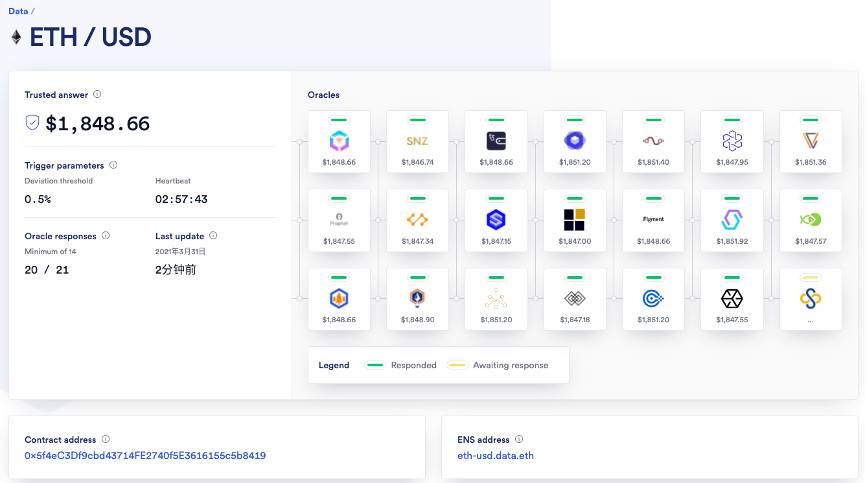The height and width of the screenshot is (483, 866).
Task: Click the green Responded legend indicator
Action: tap(376, 365)
